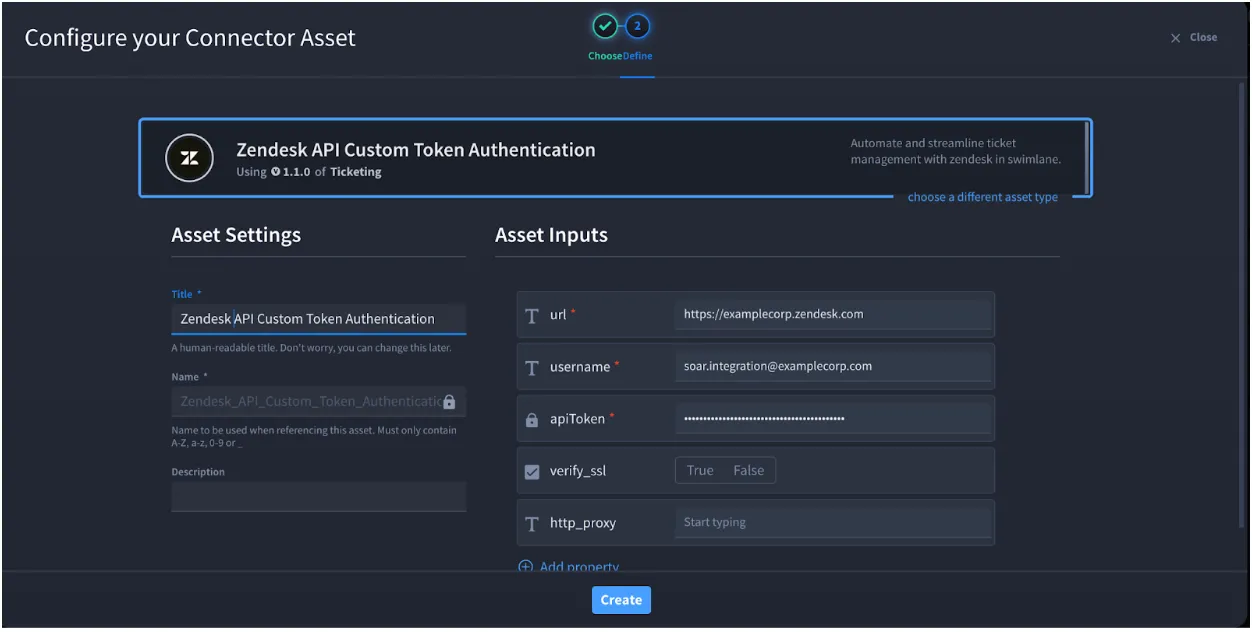
Task: Select the Define step number 2 circle
Action: (639, 26)
